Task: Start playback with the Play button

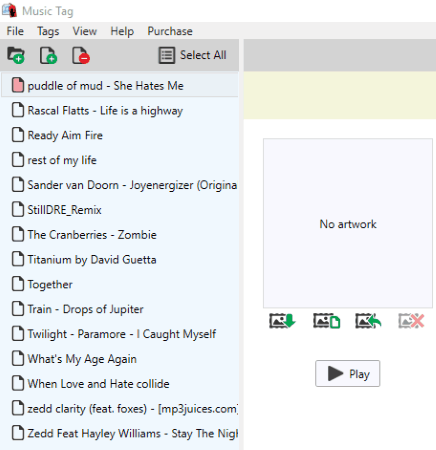Action: tap(347, 373)
